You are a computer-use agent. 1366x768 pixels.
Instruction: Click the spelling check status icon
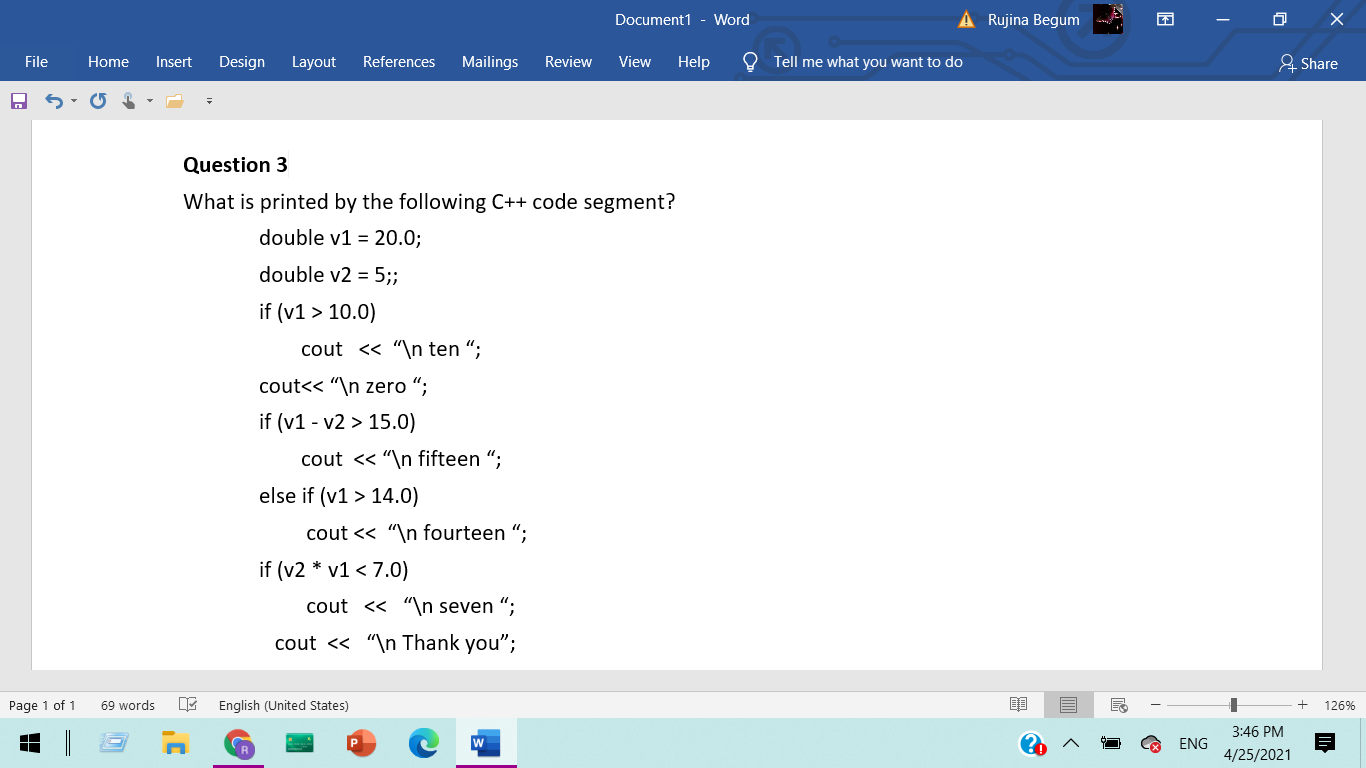188,705
